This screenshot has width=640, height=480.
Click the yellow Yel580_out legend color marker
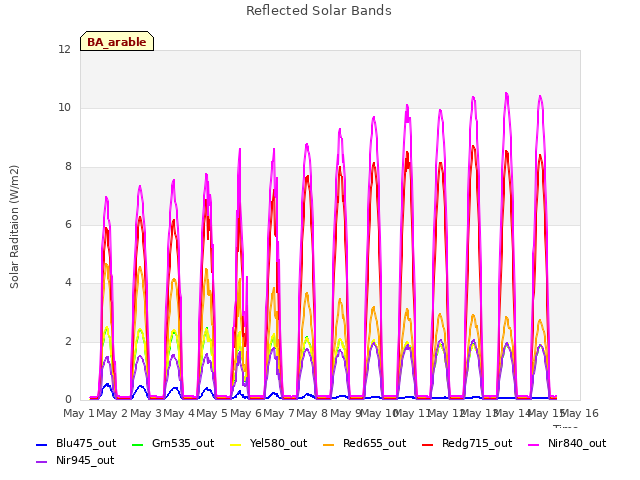coord(236,445)
